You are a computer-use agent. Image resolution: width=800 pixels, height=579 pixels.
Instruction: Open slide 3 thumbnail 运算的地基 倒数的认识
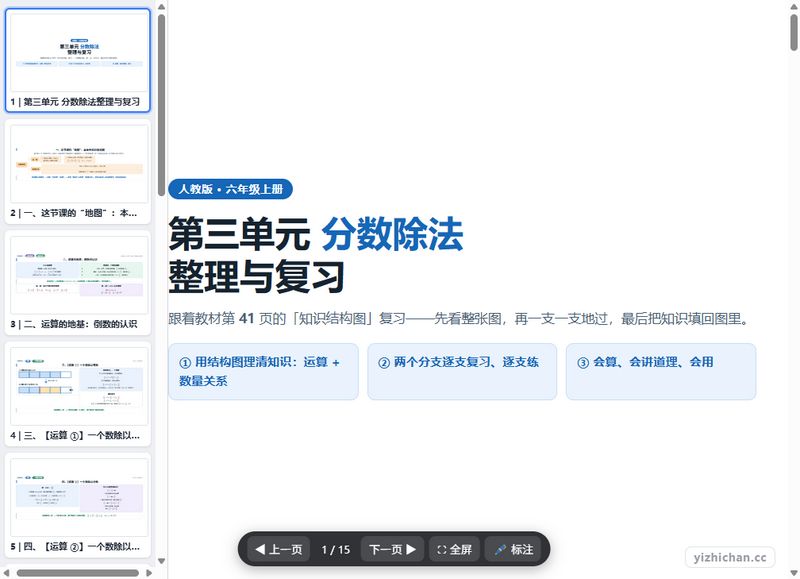[x=78, y=282]
